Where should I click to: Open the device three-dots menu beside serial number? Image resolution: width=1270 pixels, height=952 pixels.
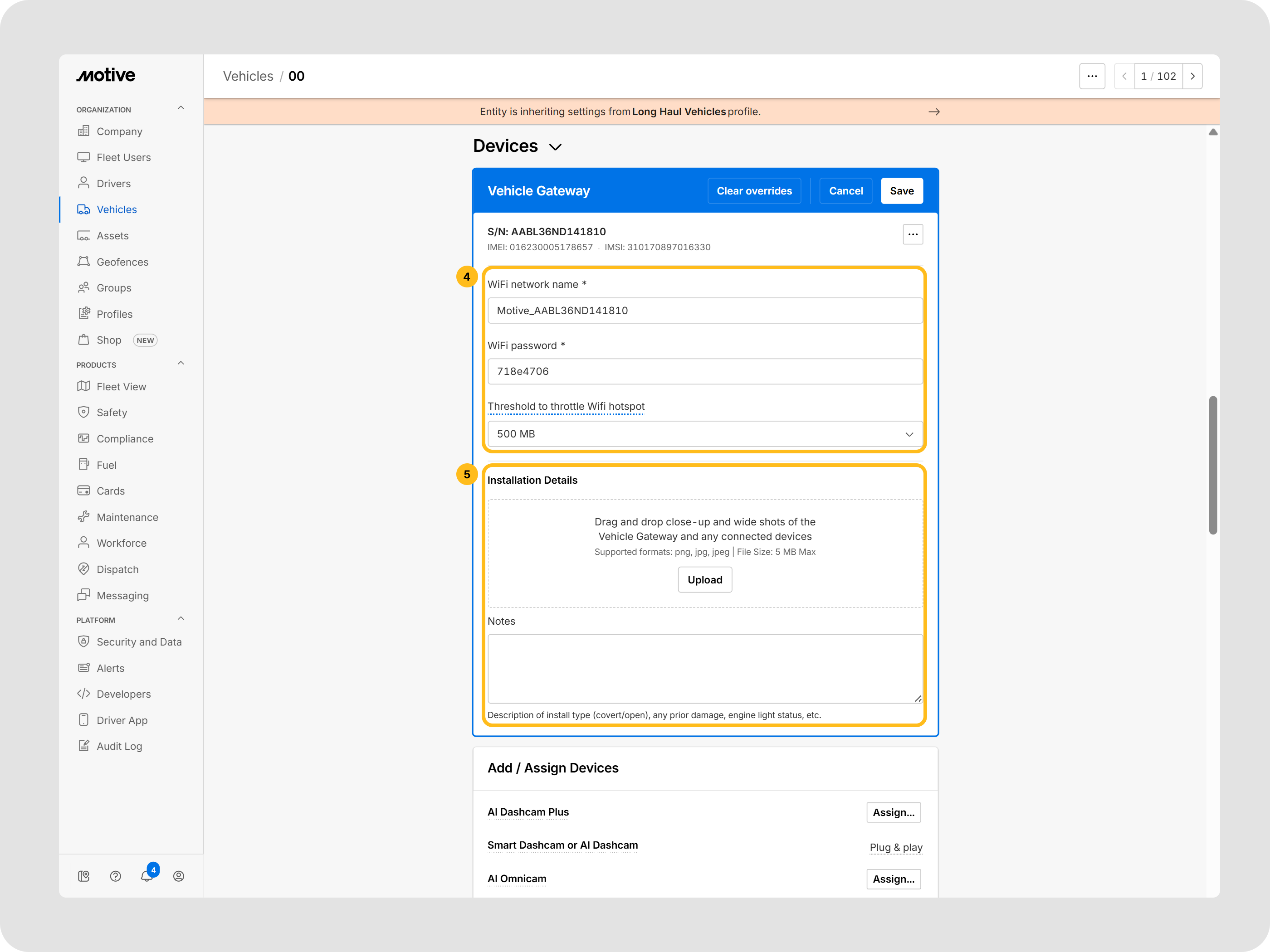point(912,234)
